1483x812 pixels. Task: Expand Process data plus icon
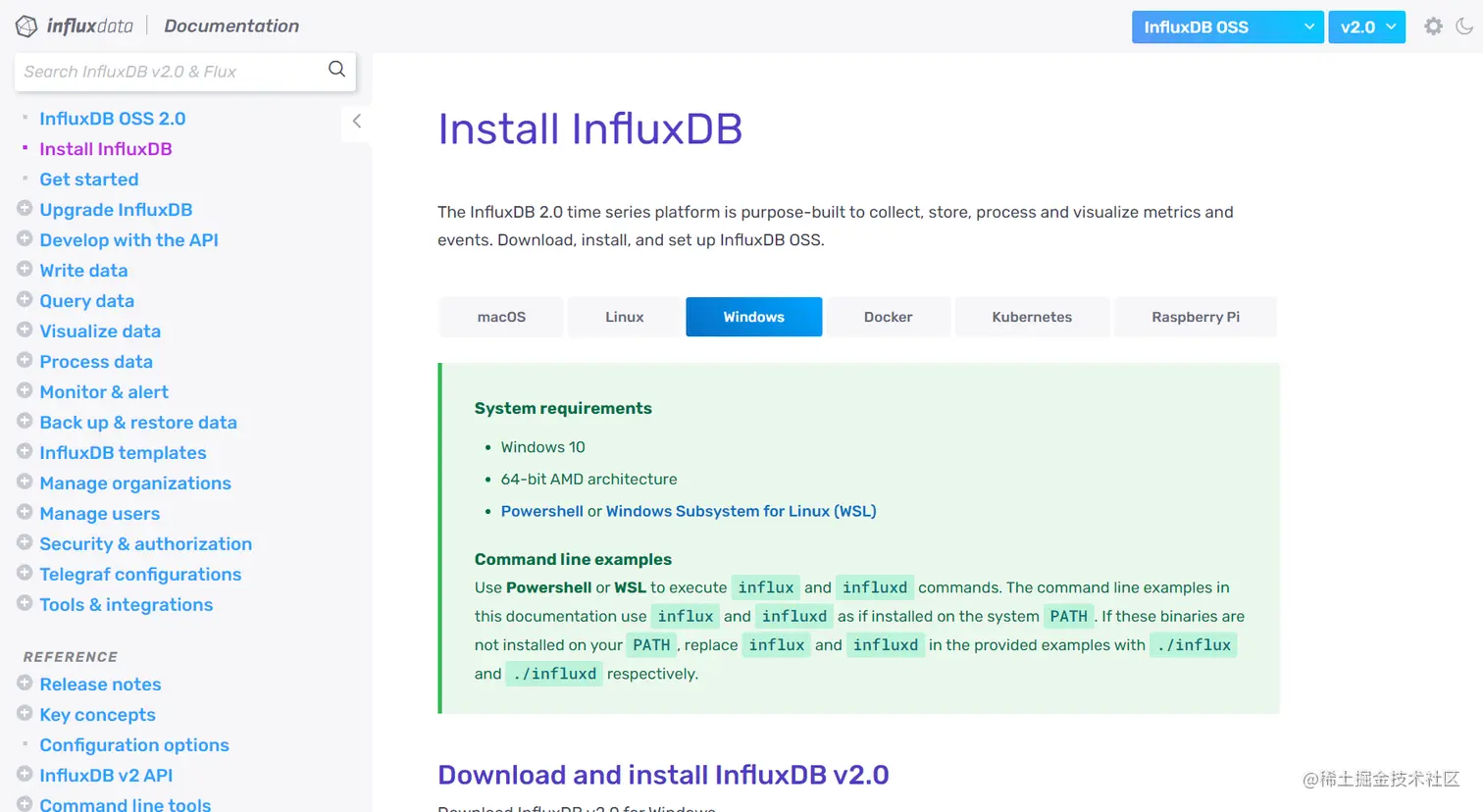pyautogui.click(x=25, y=360)
